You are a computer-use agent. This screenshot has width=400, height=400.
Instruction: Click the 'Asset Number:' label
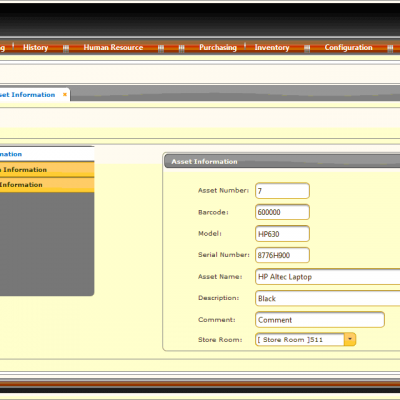click(x=223, y=191)
